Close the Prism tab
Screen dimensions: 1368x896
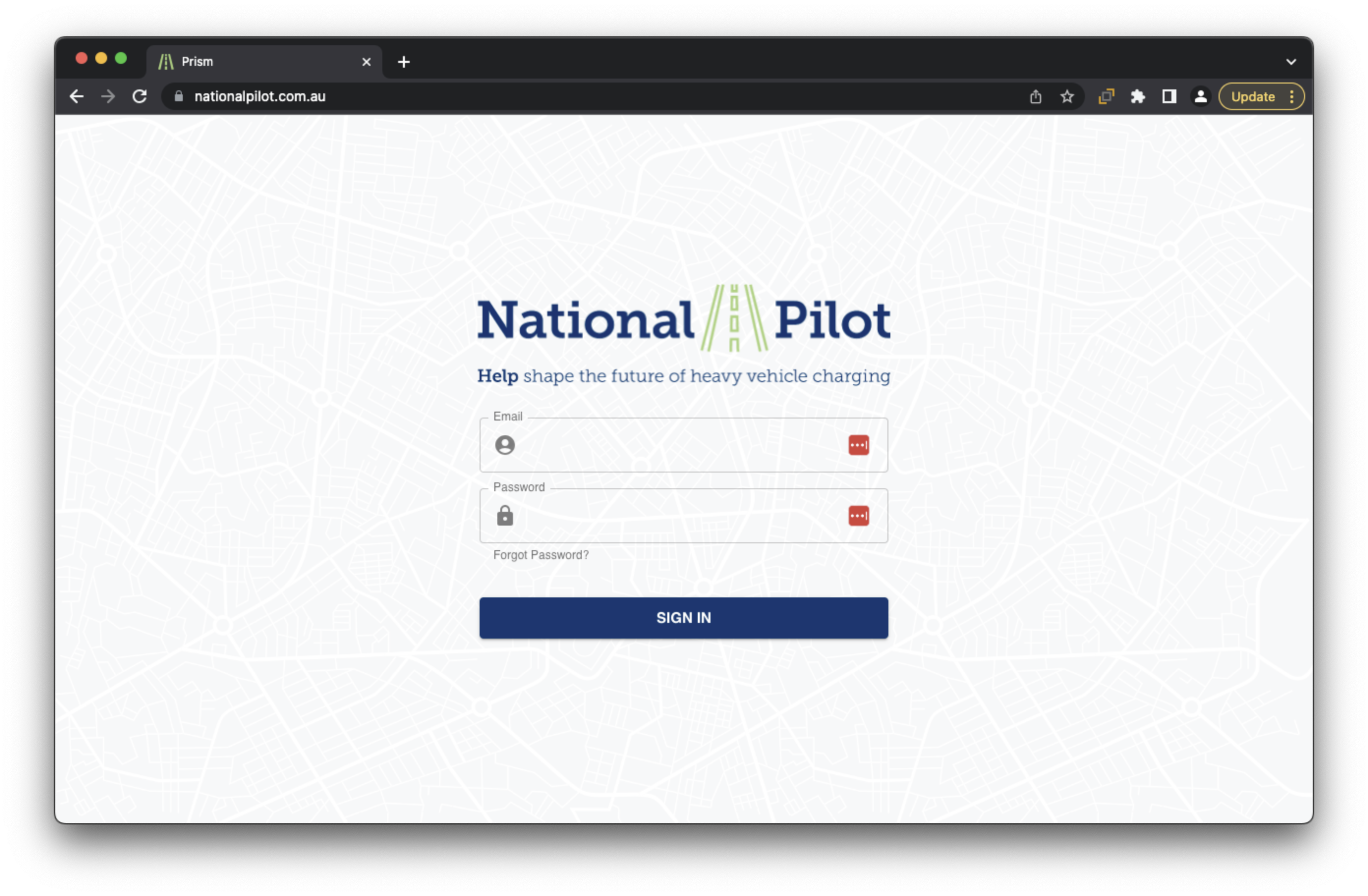tap(366, 61)
